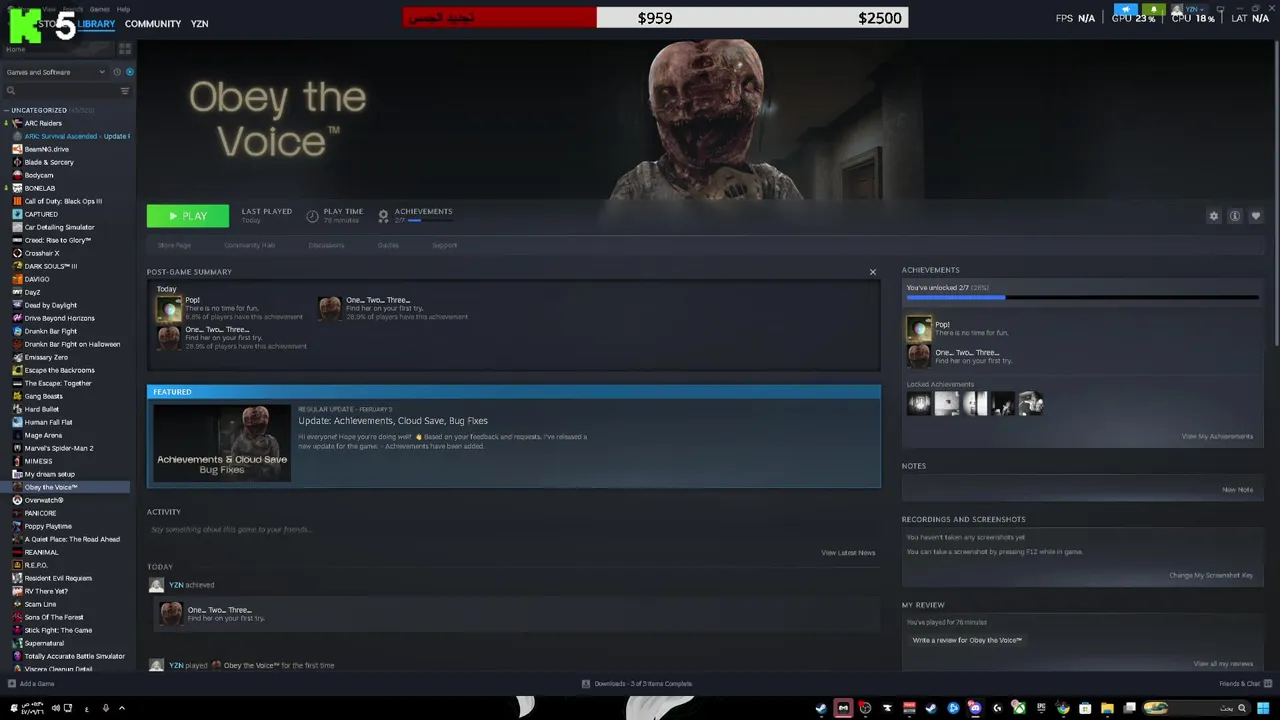The width and height of the screenshot is (1280, 720).
Task: Open the Store Page link
Action: (x=174, y=245)
